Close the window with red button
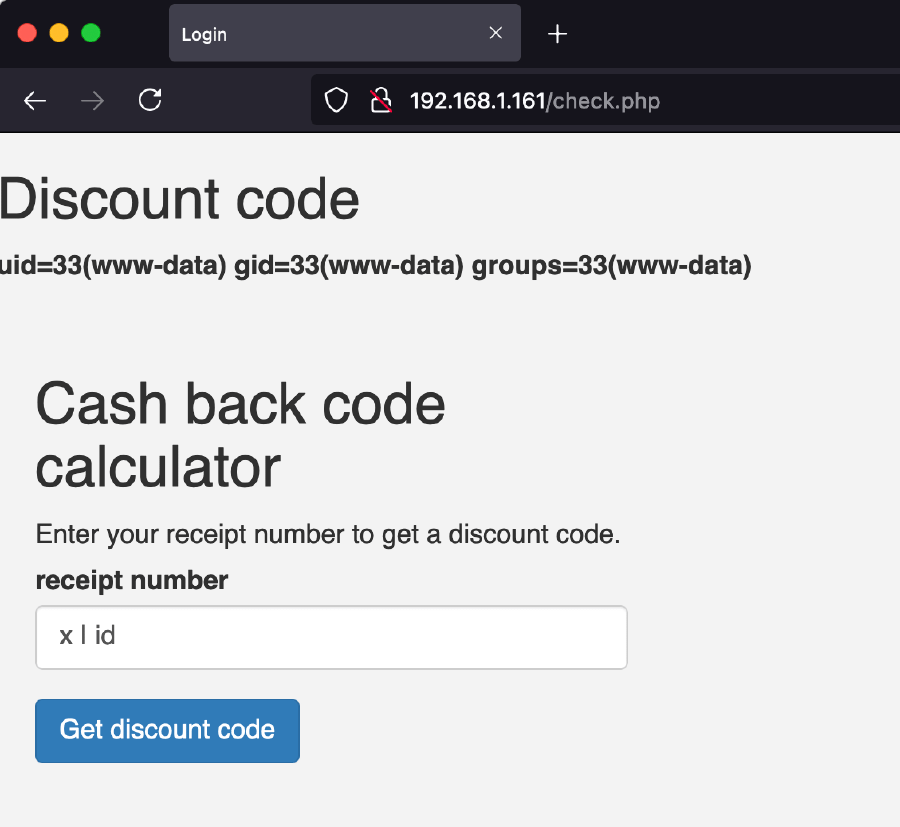Image resolution: width=900 pixels, height=827 pixels. click(27, 33)
